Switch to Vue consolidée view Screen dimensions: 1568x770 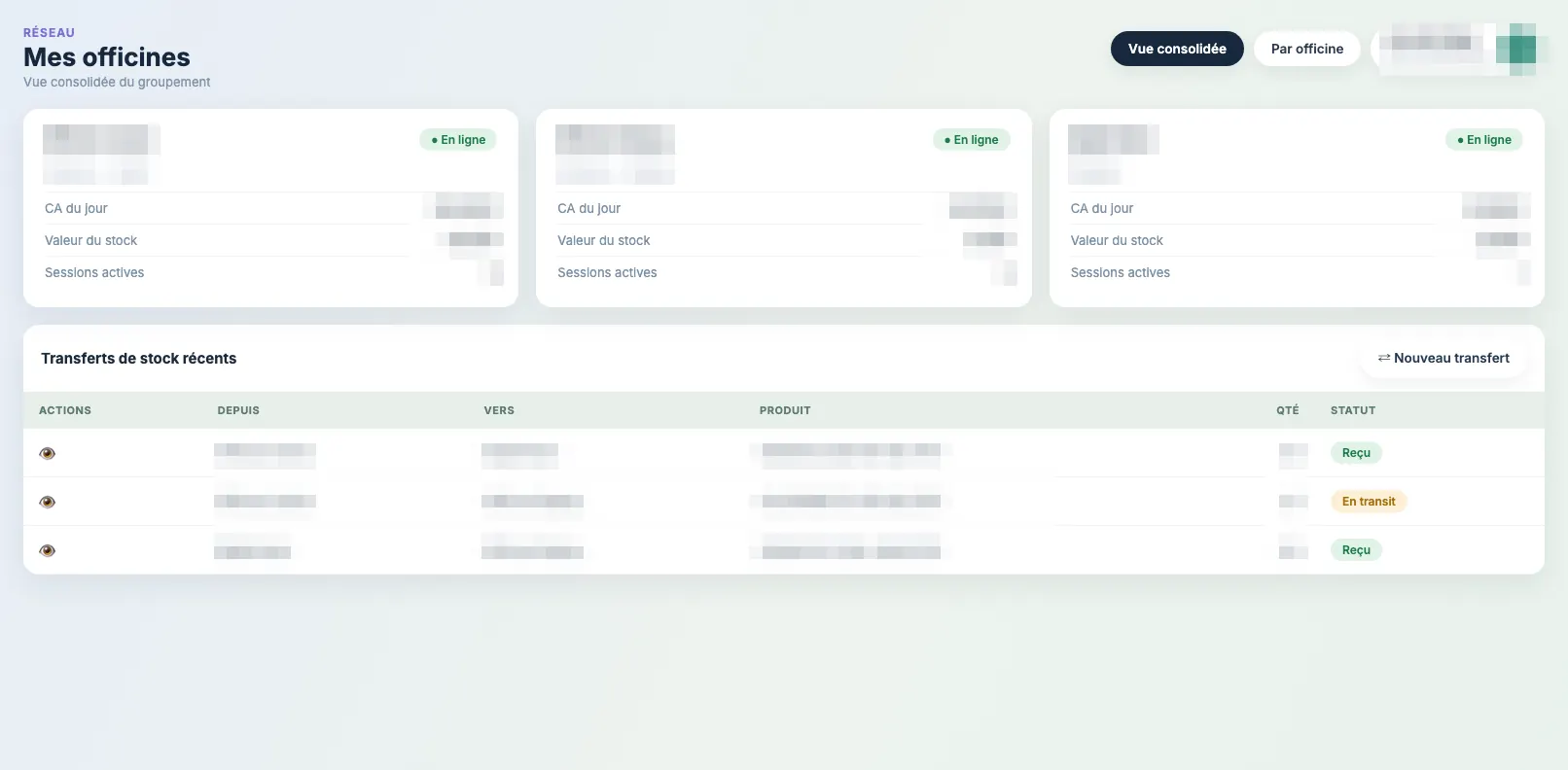[x=1177, y=49]
